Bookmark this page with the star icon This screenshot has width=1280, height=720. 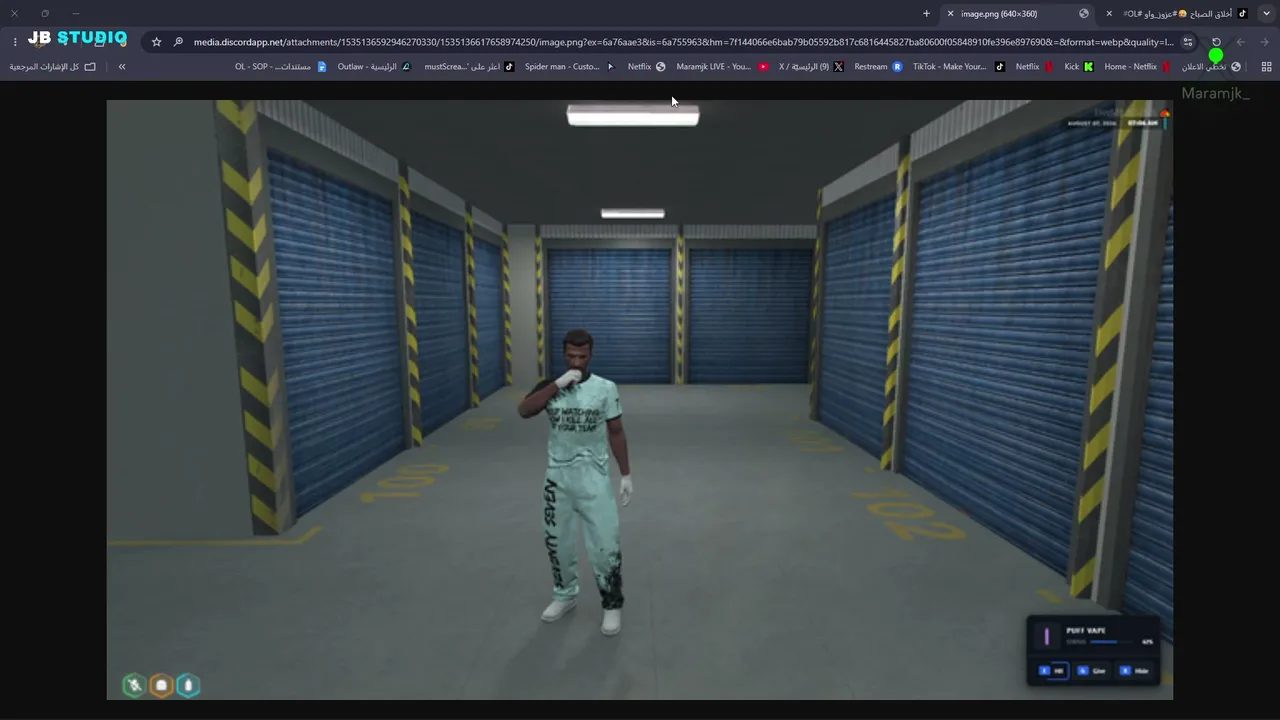tap(156, 42)
